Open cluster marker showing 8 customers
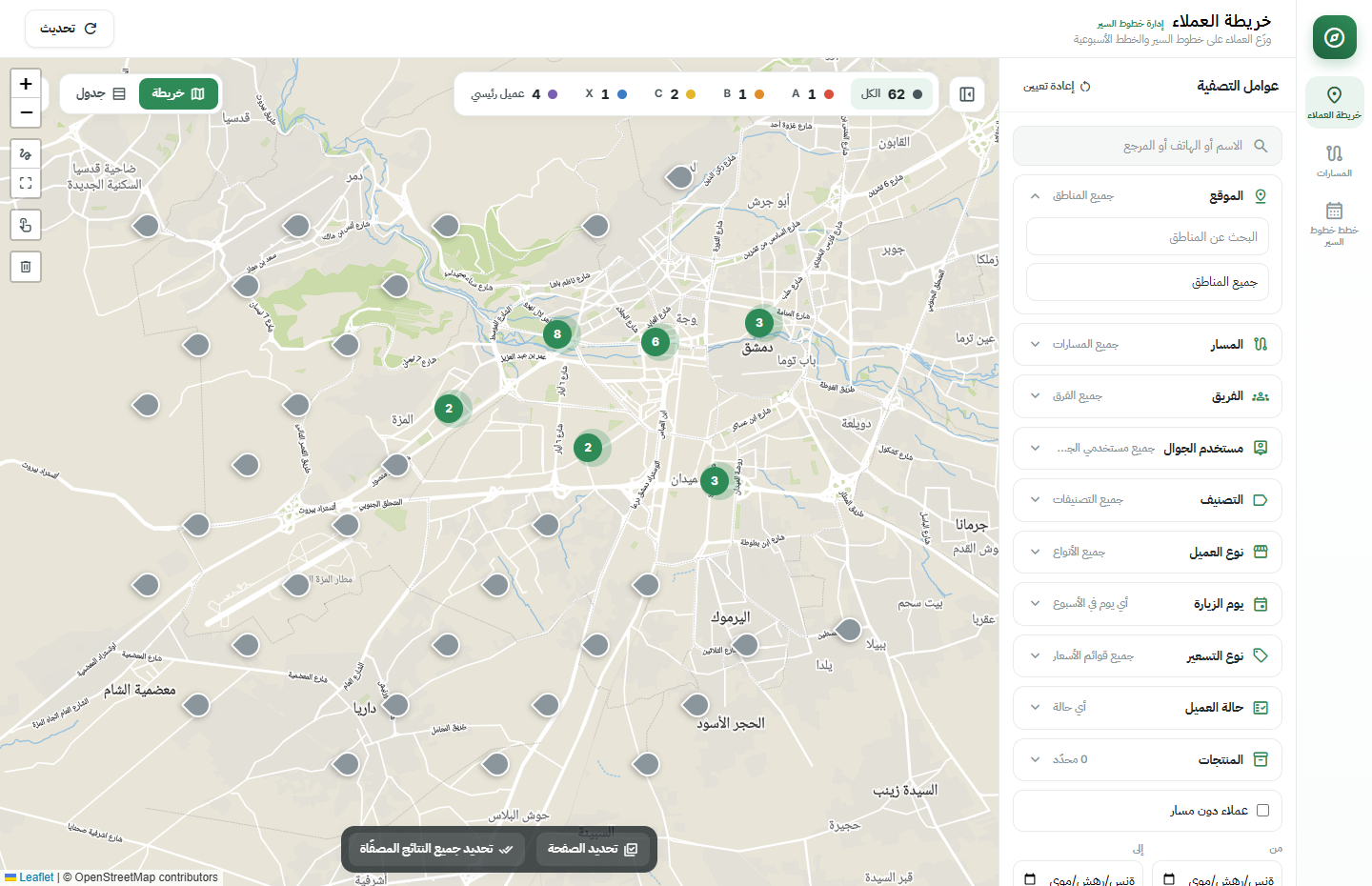This screenshot has height=886, width=1372. point(557,334)
